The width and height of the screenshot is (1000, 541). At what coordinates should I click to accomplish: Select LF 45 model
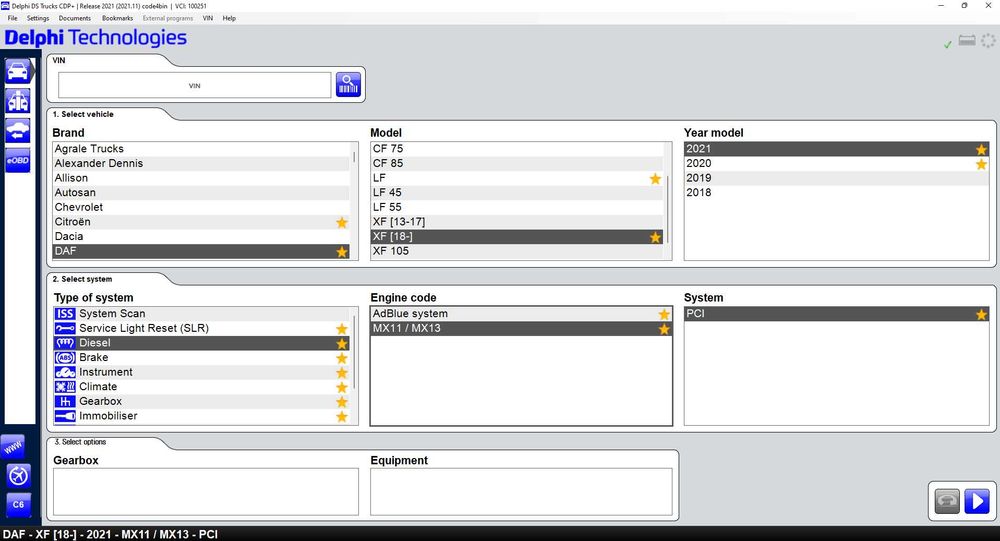tap(517, 193)
